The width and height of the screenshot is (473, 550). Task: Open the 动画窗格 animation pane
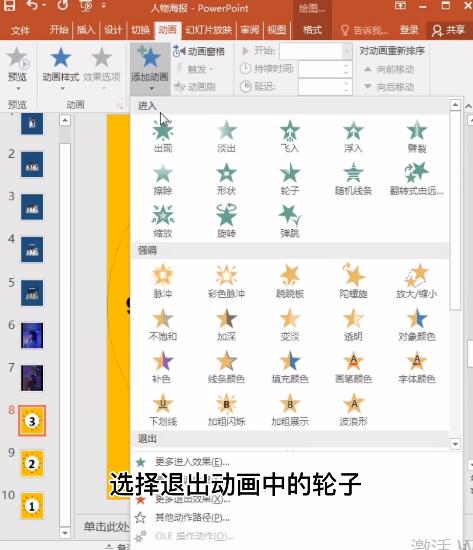click(199, 52)
